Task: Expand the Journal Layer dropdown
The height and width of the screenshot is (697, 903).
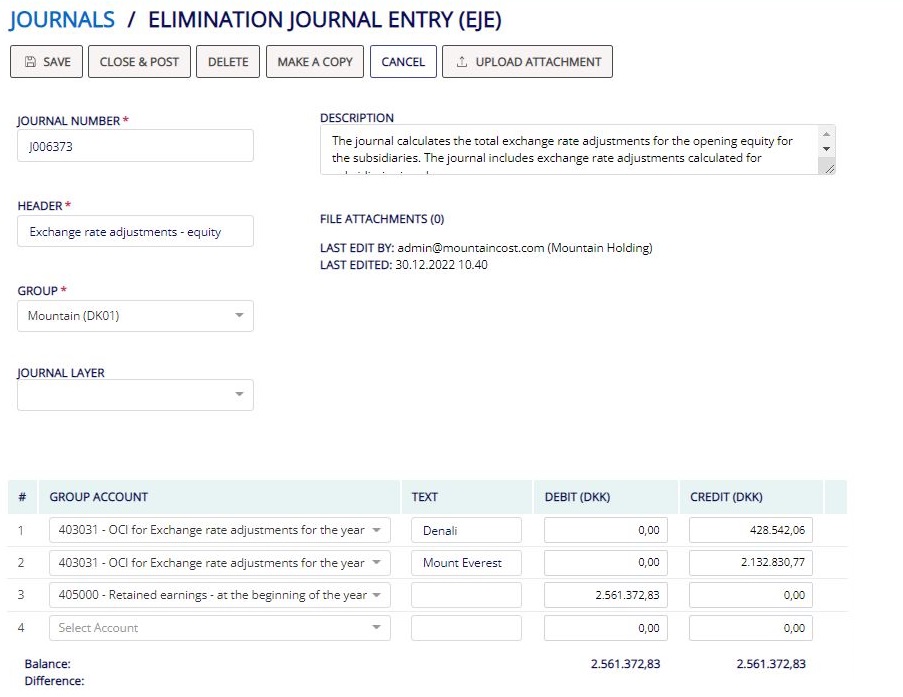Action: point(135,395)
